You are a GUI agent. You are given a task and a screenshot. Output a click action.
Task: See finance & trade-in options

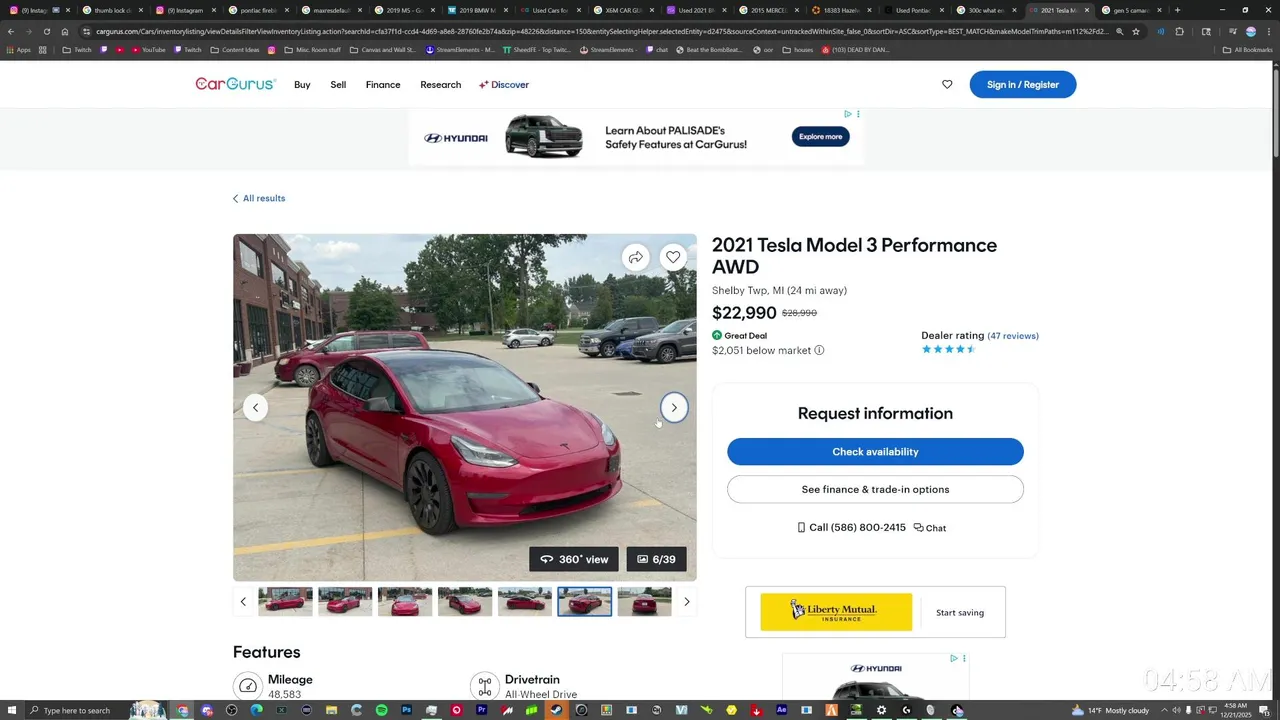875,489
